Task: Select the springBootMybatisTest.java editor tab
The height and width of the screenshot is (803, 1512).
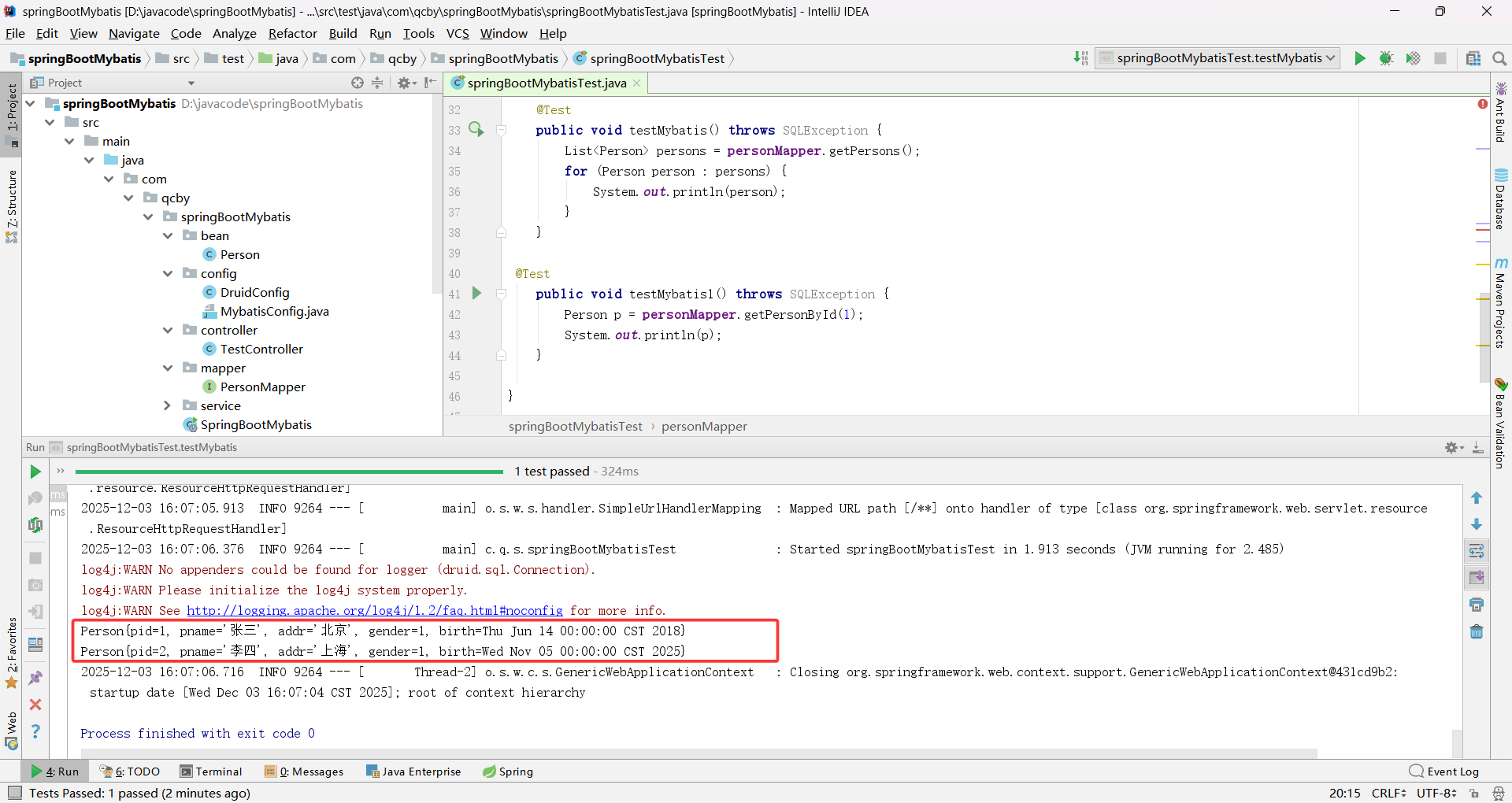Action: [547, 83]
